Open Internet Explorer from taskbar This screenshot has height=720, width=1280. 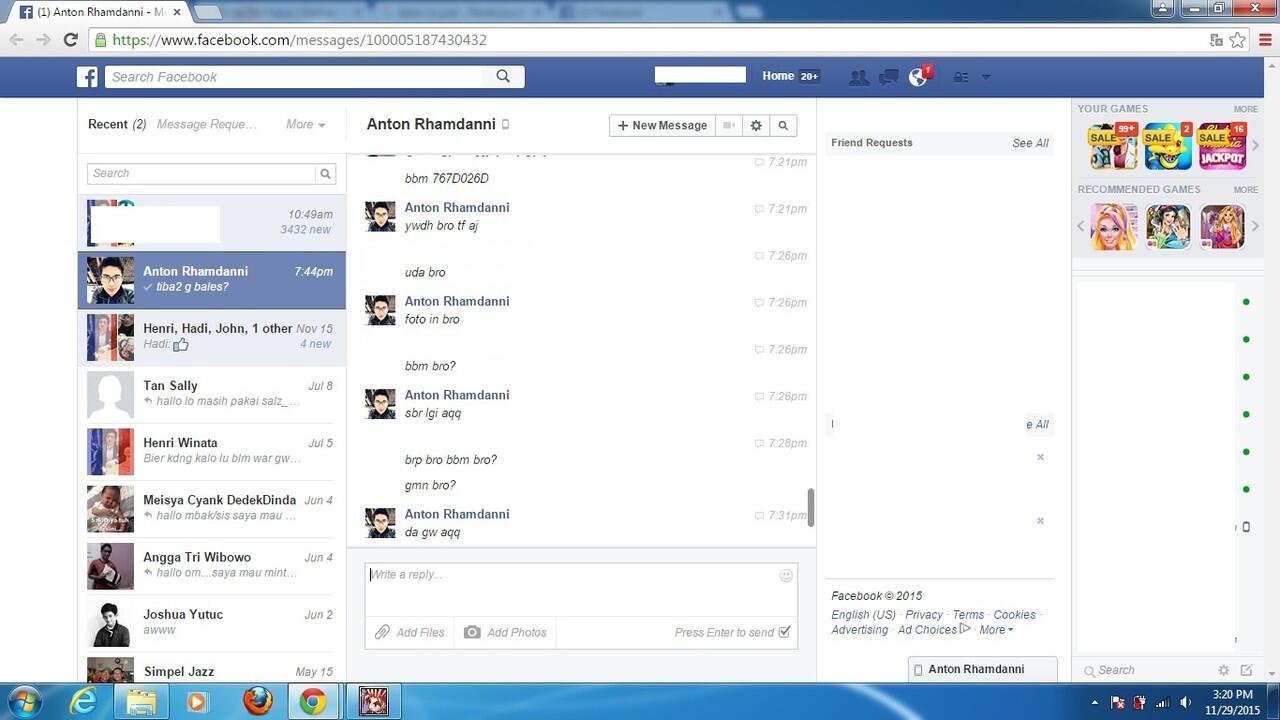[83, 702]
